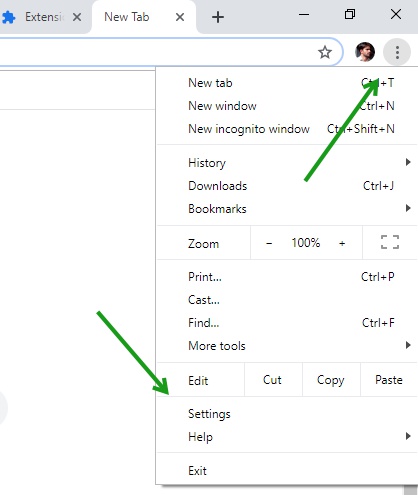Select Cast... from the menu
Viewport: 418px width, 495px height.
(287, 300)
